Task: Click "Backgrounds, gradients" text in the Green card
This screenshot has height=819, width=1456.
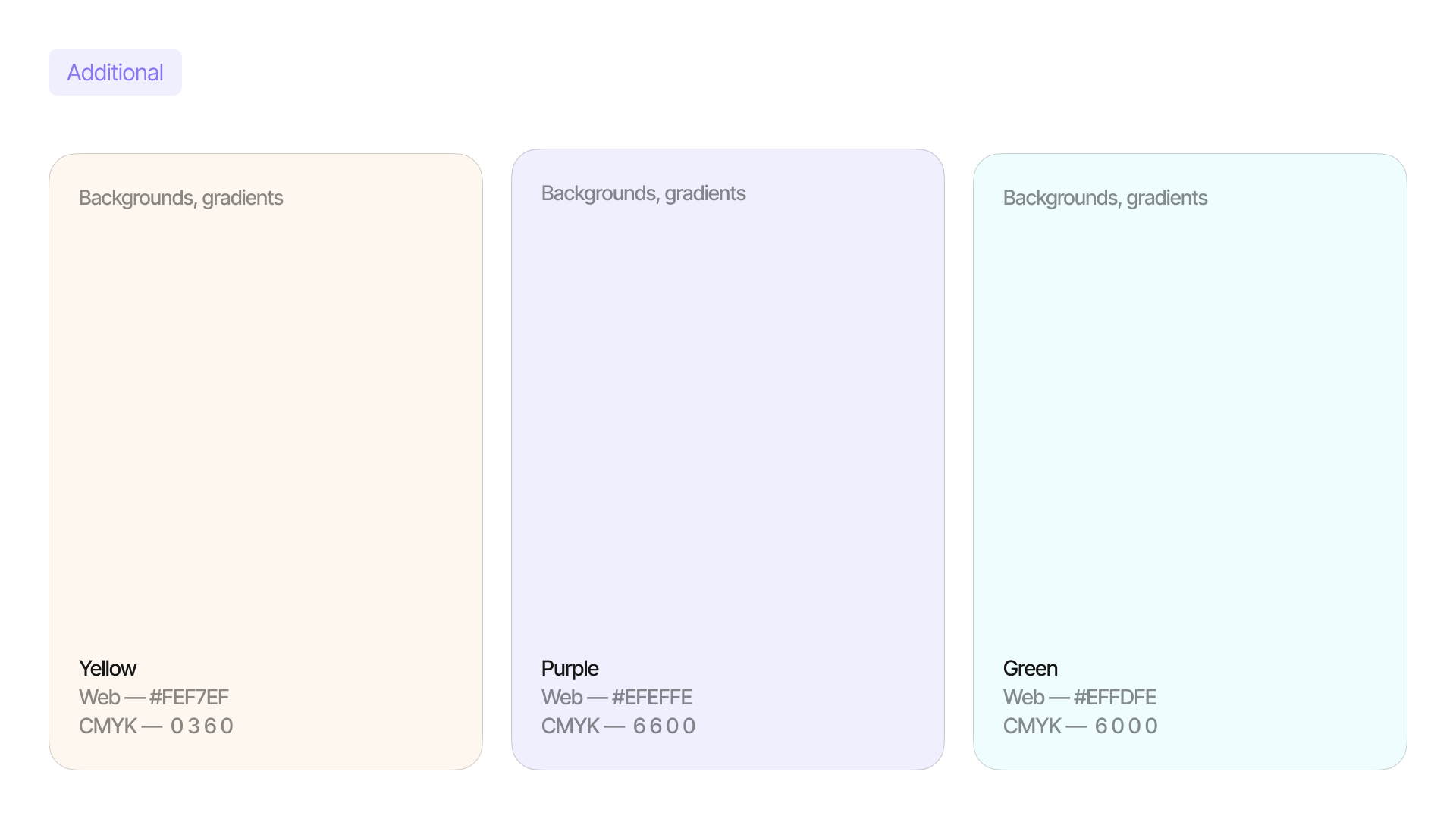Action: (1105, 198)
